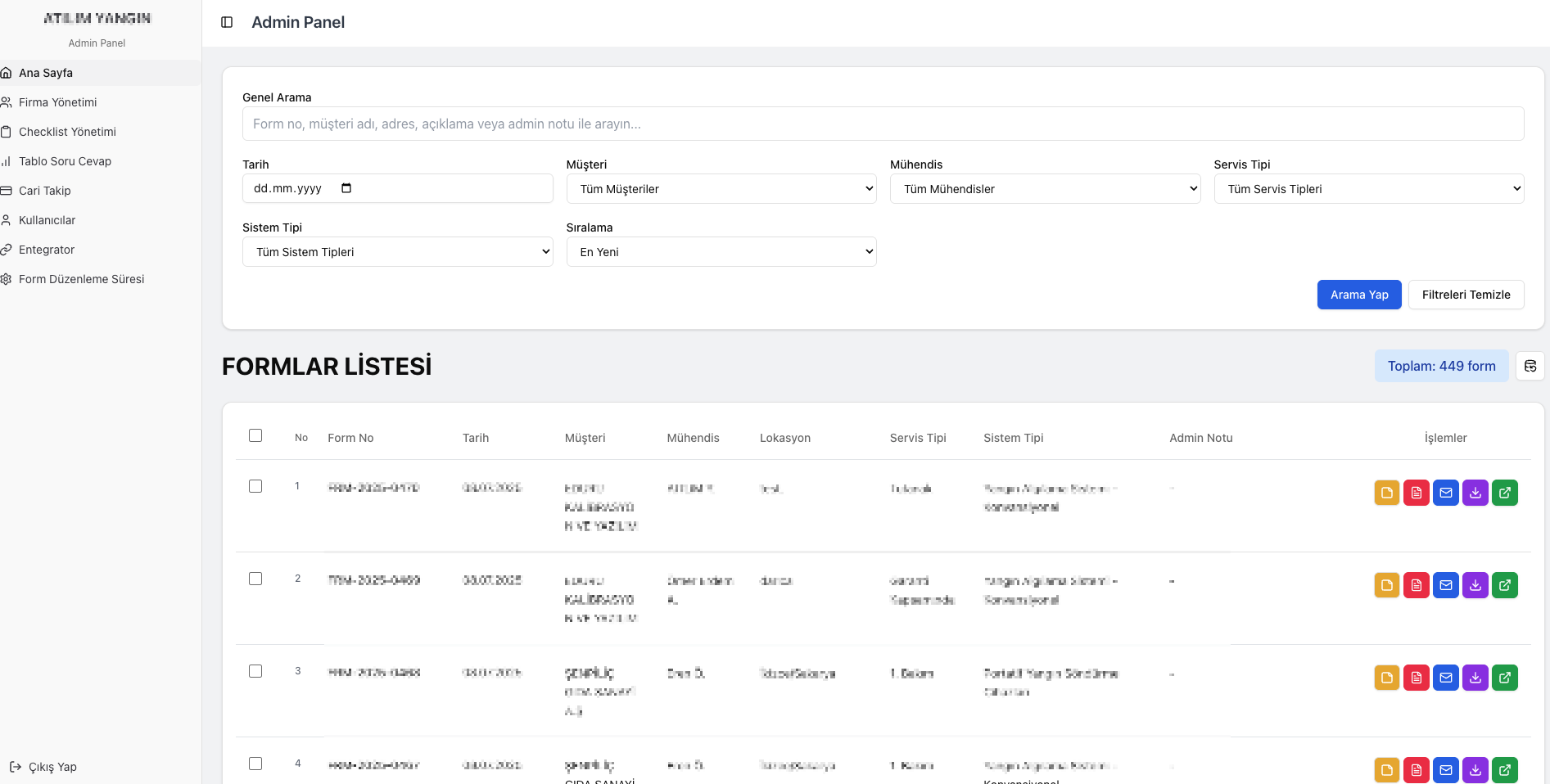
Task: Click the orange file icon in row 1
Action: pyautogui.click(x=1386, y=493)
